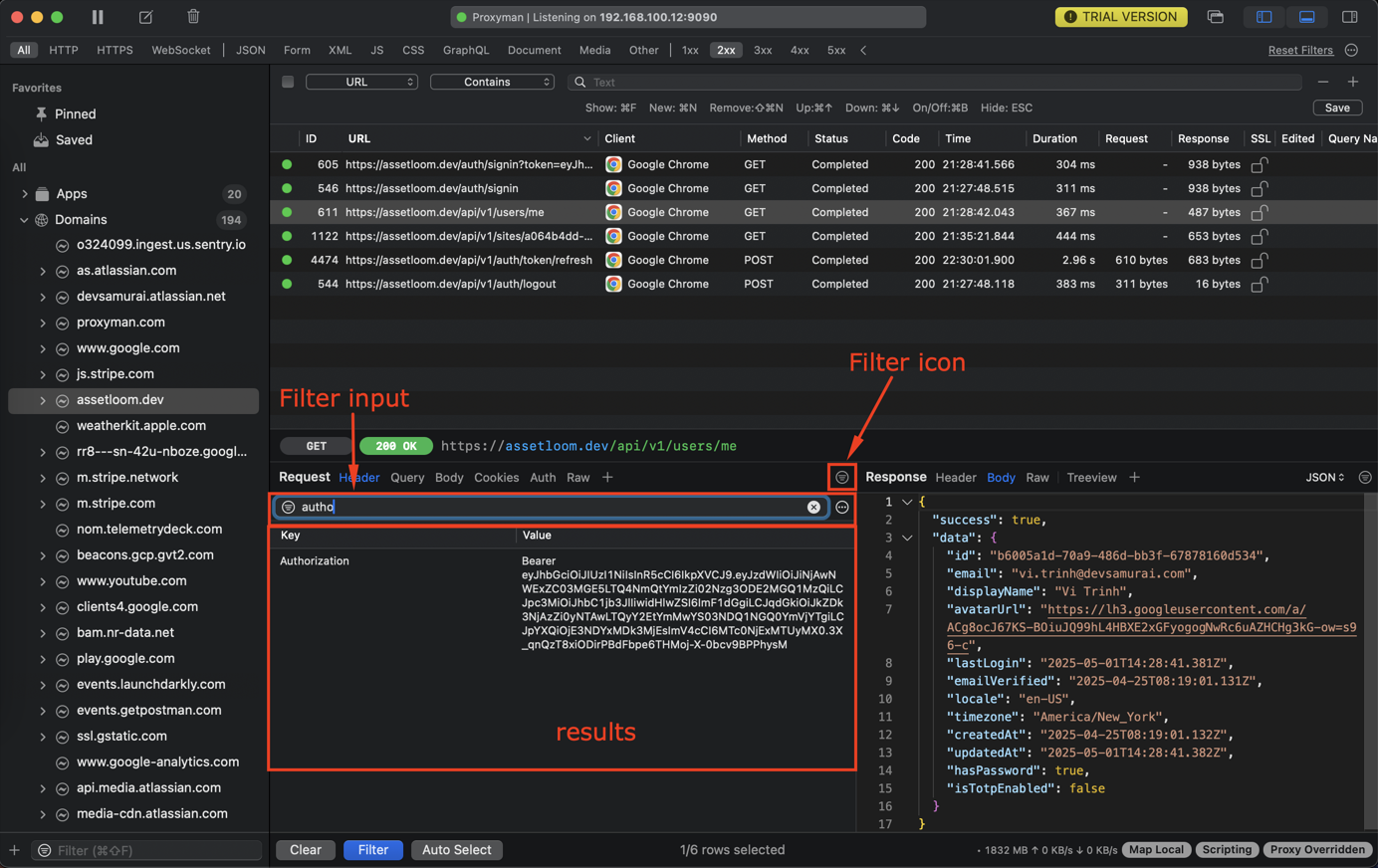Open the compose request icon

(145, 17)
